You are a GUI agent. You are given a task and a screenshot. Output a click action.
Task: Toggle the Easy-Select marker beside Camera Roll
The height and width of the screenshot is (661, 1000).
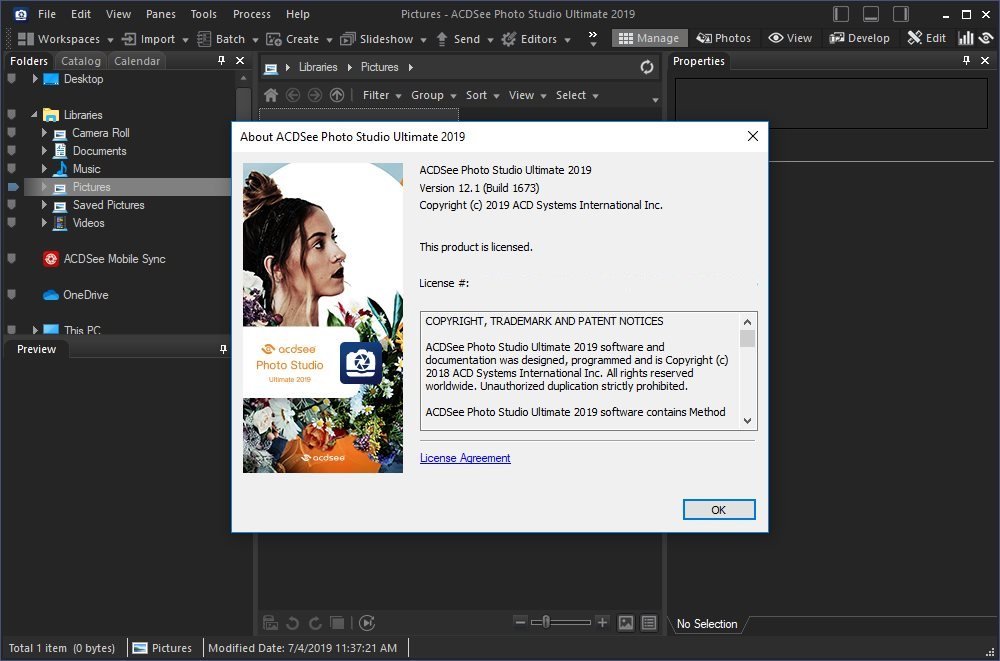pos(12,133)
